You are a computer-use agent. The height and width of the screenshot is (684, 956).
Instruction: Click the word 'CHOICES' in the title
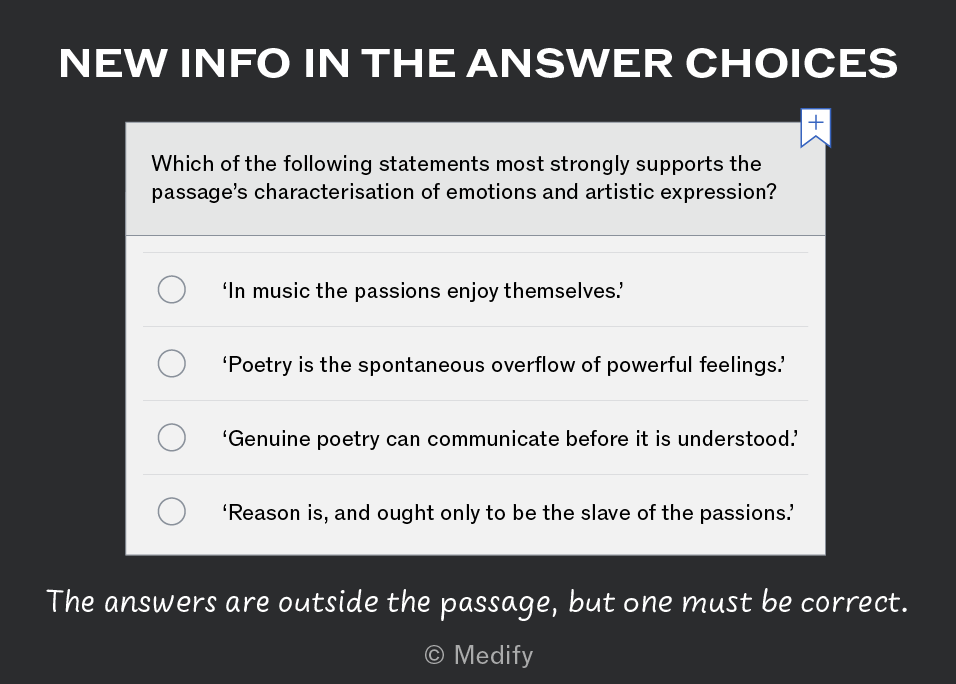[791, 63]
